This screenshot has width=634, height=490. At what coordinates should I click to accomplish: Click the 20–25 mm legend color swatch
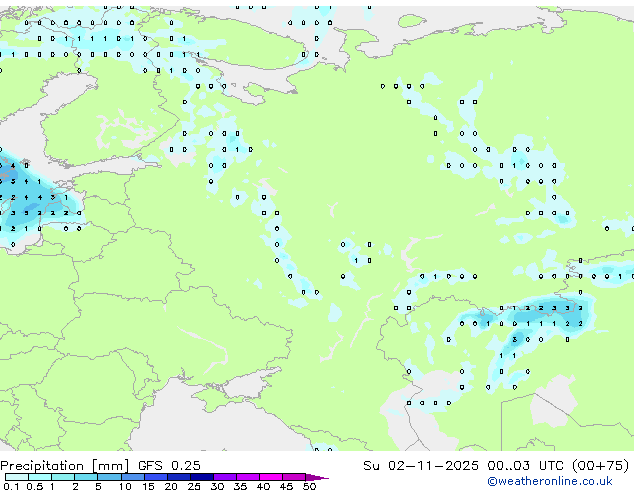click(x=178, y=477)
